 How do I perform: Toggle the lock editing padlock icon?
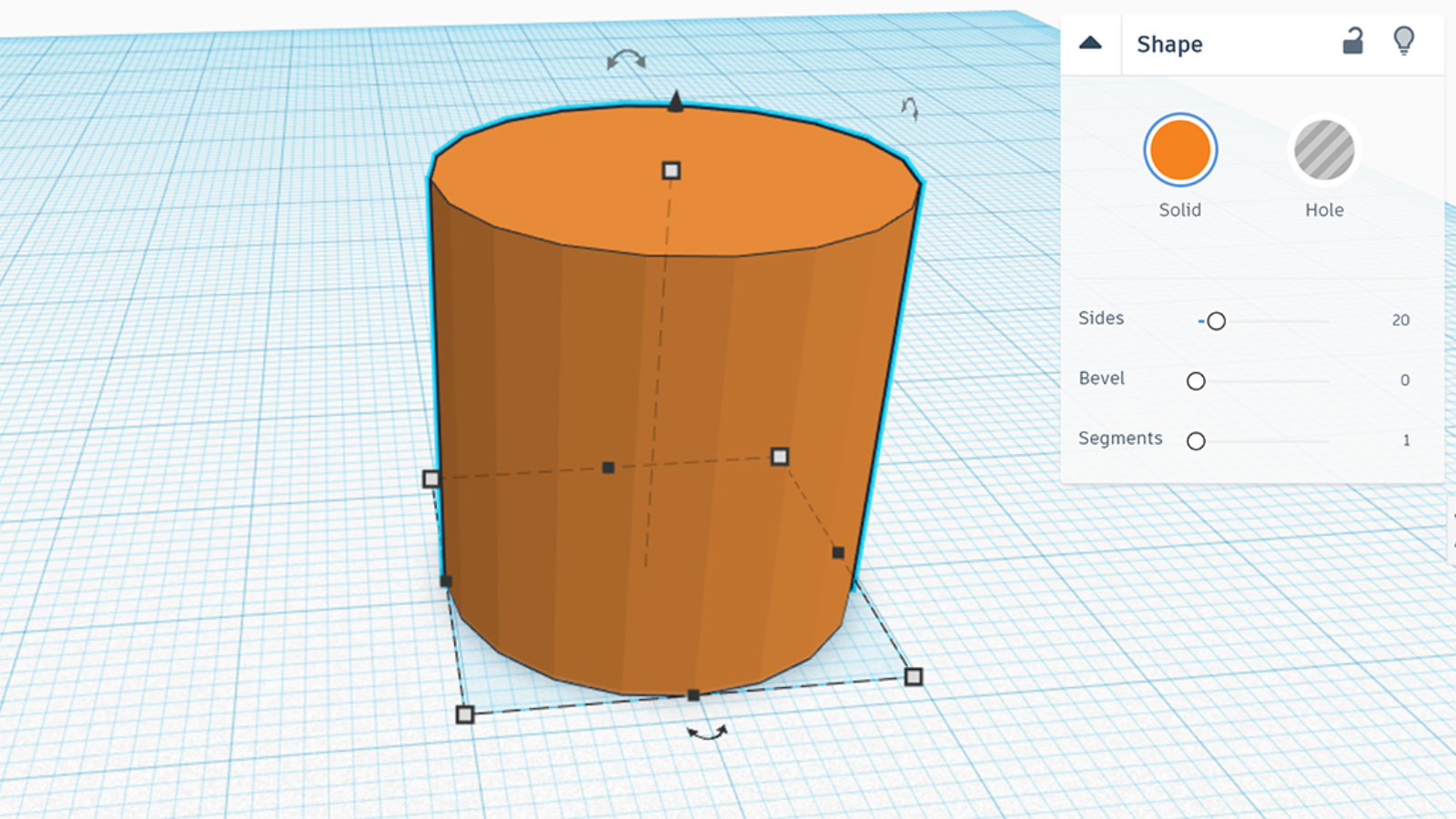[x=1353, y=42]
